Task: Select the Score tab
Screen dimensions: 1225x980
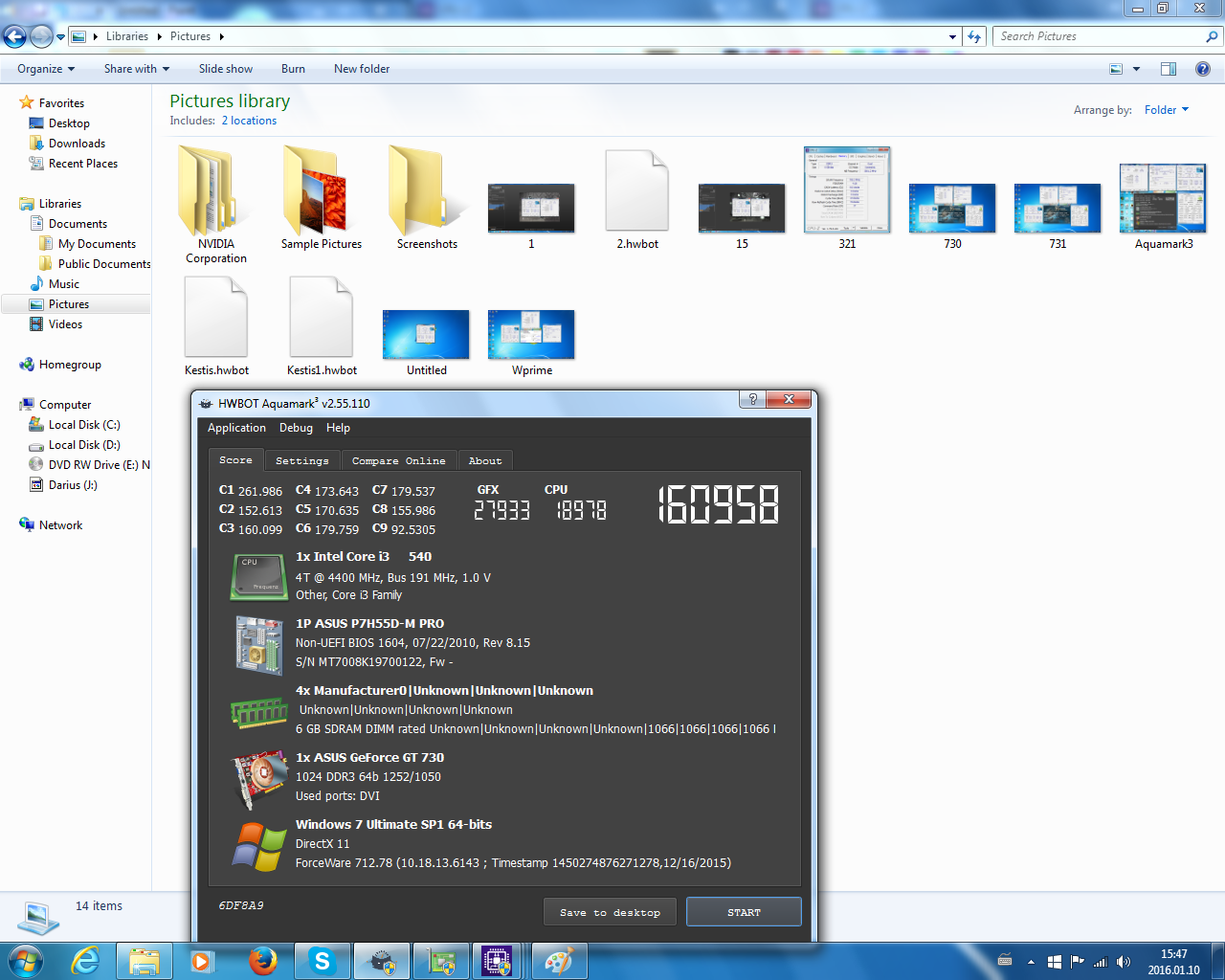Action: click(x=235, y=459)
